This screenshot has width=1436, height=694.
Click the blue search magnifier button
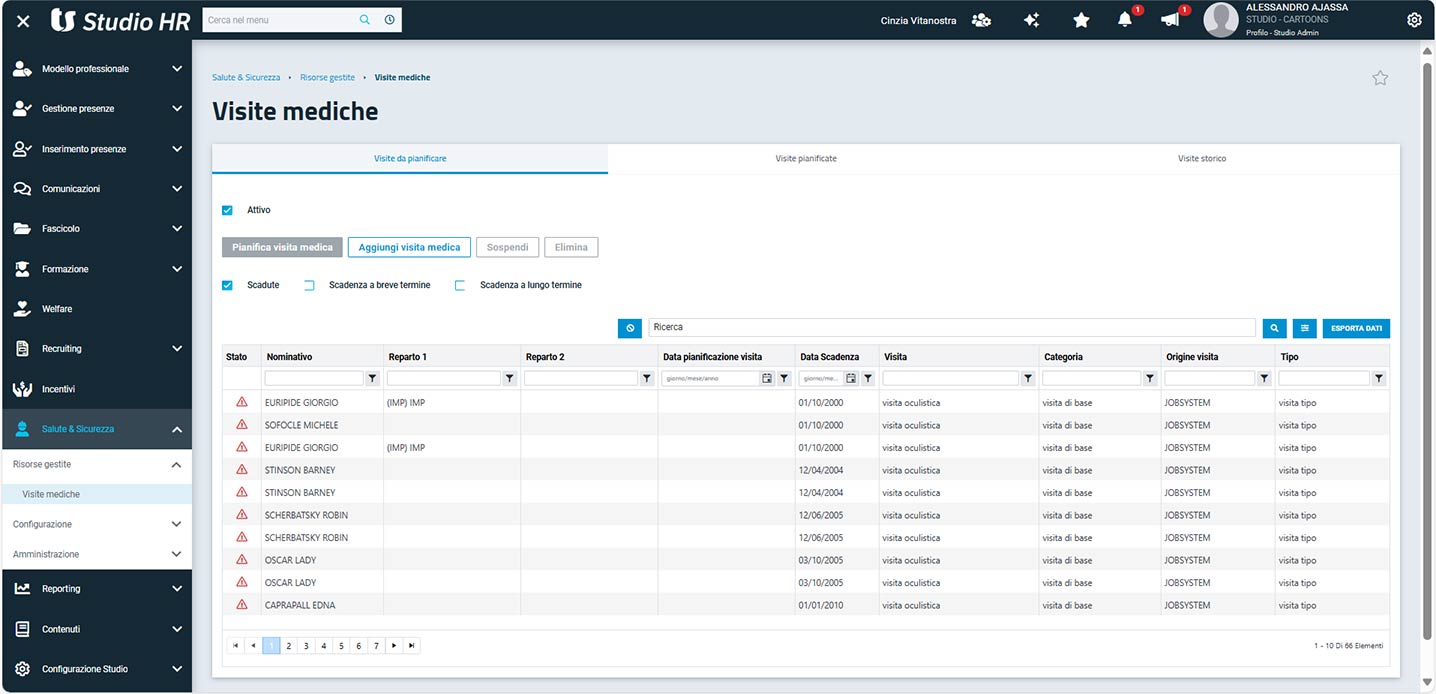(1274, 328)
